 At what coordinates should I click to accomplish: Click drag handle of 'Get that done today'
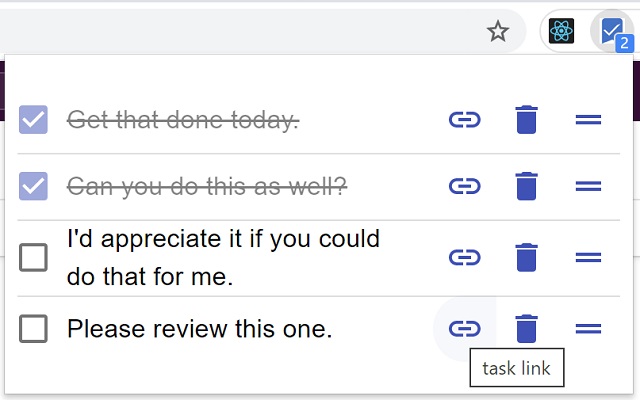[589, 120]
